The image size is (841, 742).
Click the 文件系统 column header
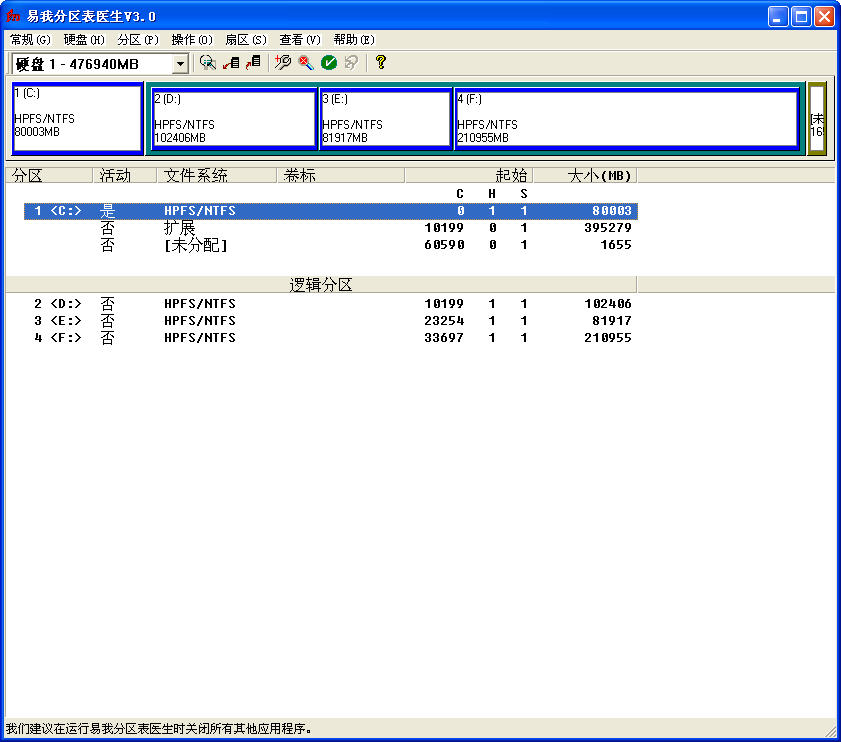pos(216,176)
